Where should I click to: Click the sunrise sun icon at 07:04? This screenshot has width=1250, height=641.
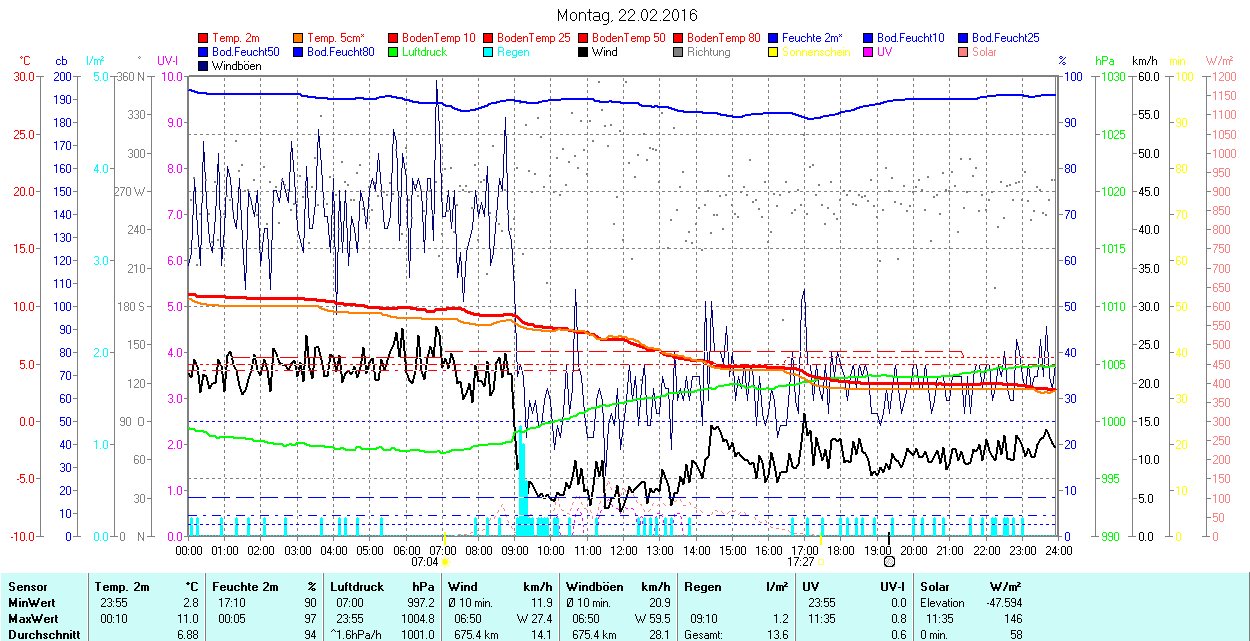(445, 562)
